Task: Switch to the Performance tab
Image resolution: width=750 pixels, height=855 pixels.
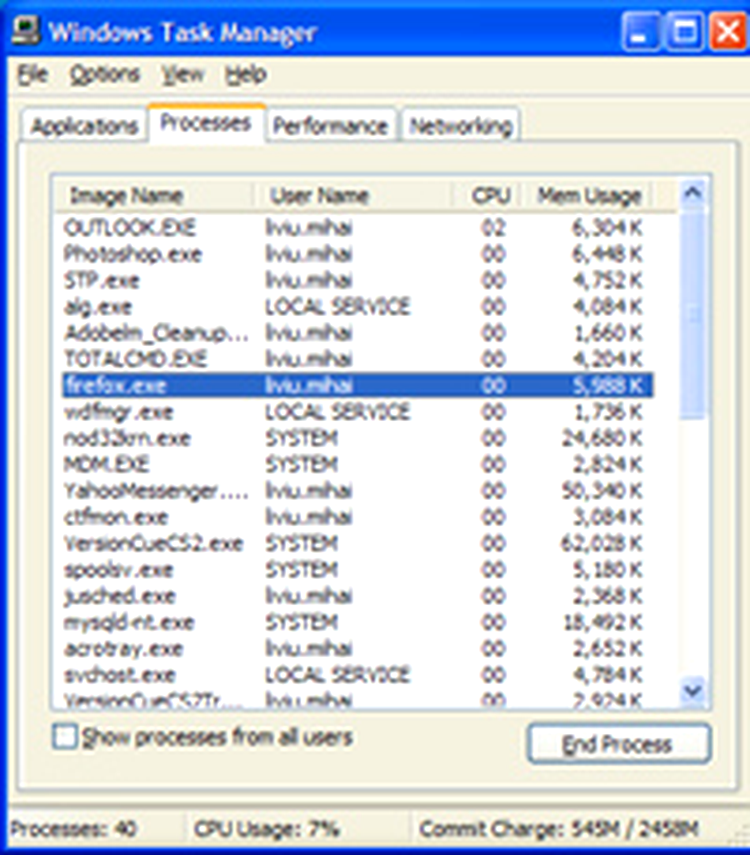Action: [331, 126]
